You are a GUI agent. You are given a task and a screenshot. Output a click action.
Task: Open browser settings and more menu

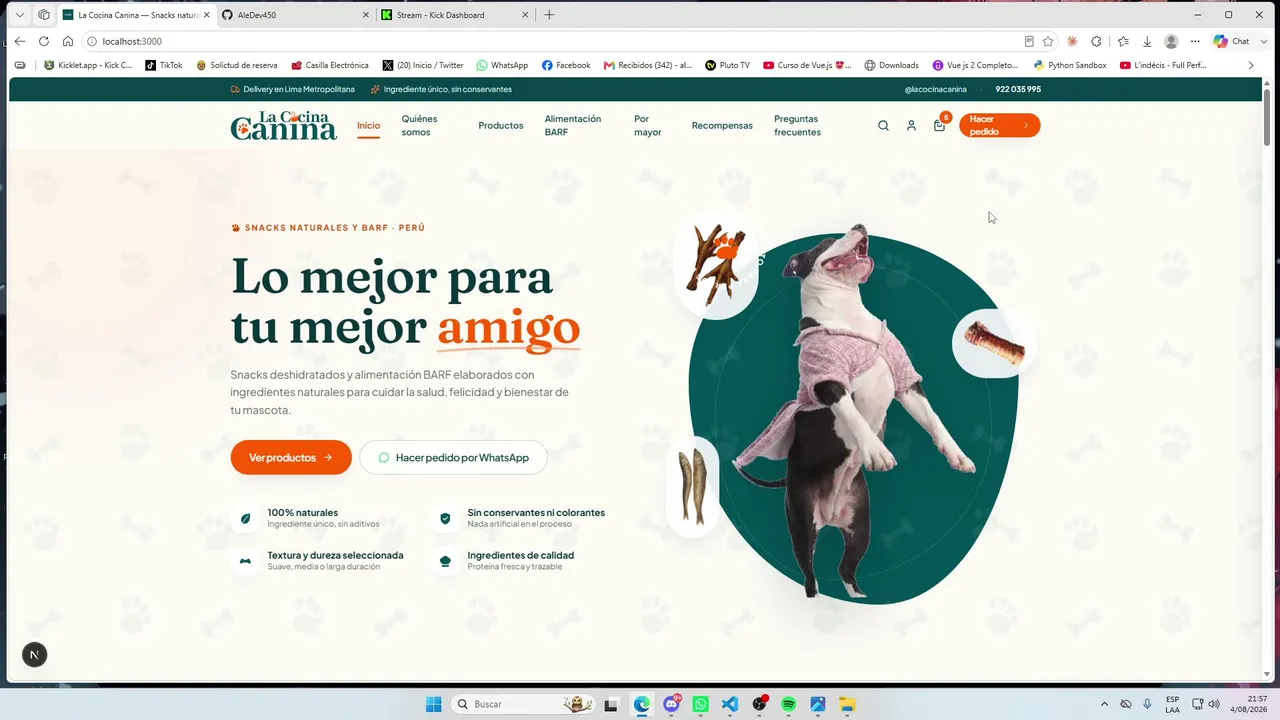click(x=1195, y=41)
